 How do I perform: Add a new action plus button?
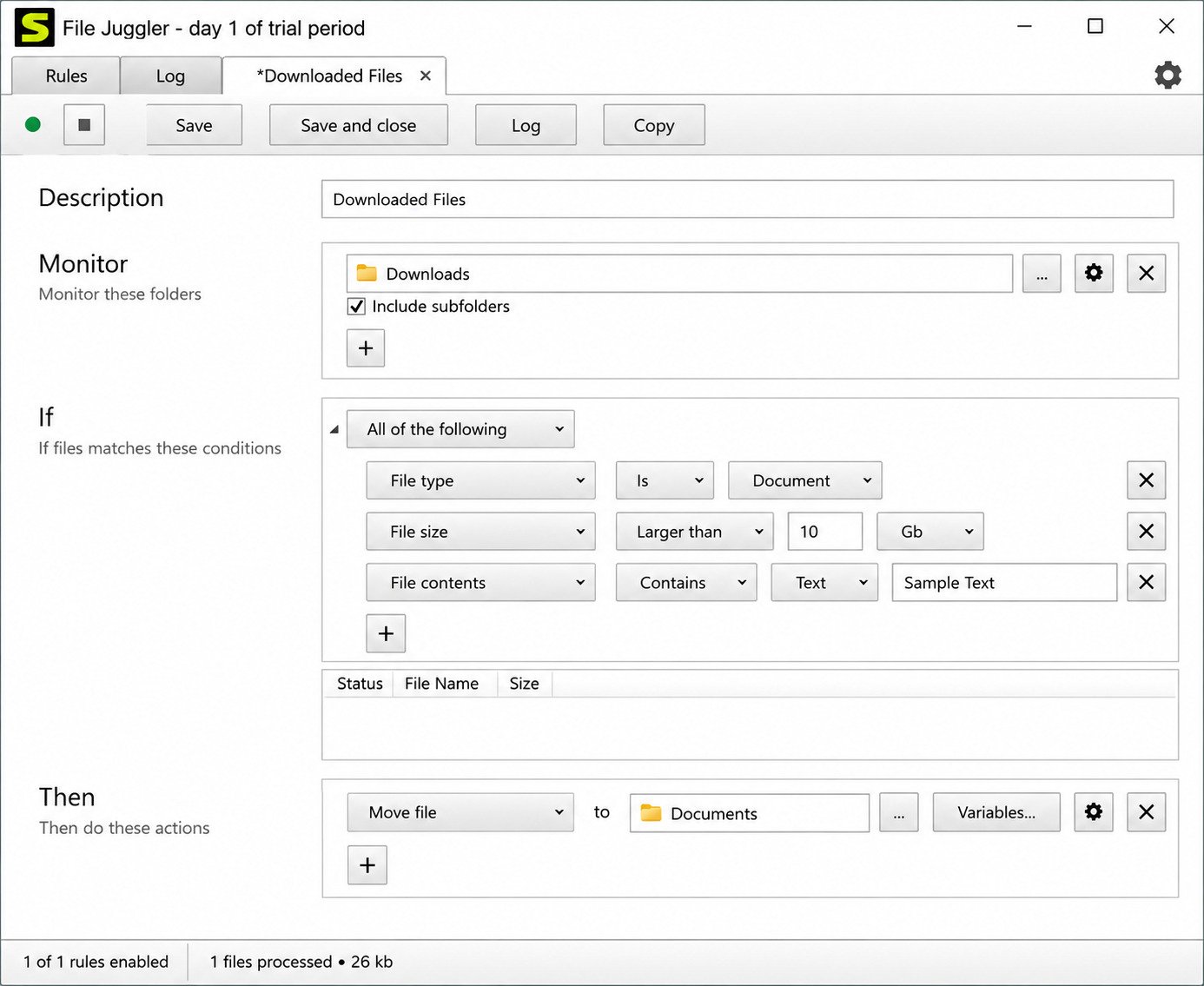pyautogui.click(x=367, y=865)
